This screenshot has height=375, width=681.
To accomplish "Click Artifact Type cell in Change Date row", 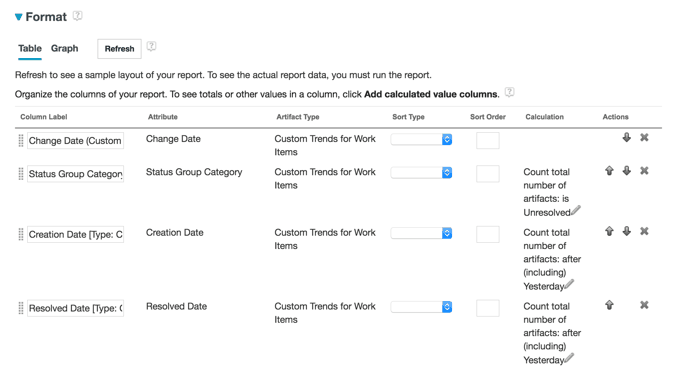I will [x=325, y=146].
